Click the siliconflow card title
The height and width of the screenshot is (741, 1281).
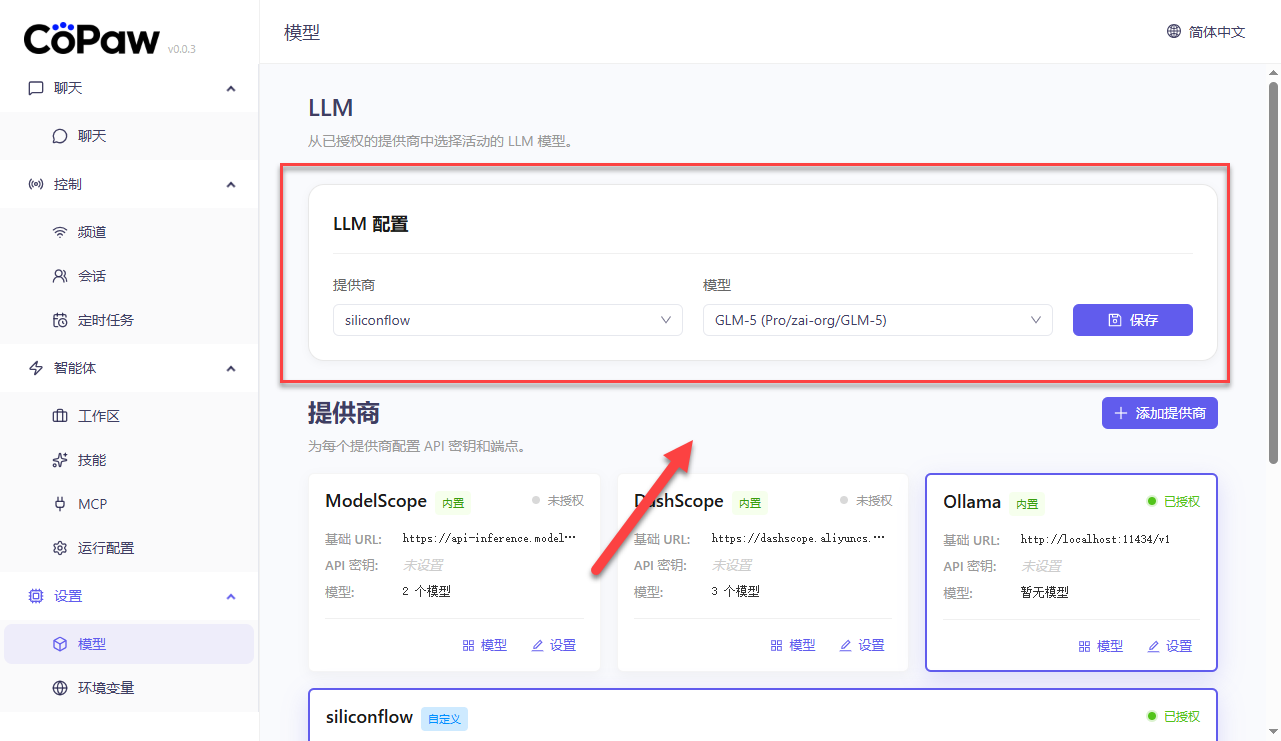pyautogui.click(x=369, y=717)
